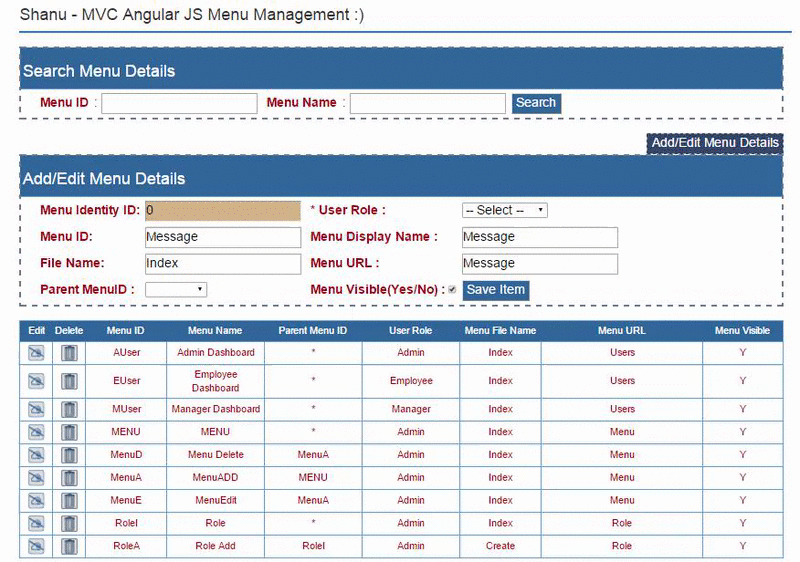Open the Parent MenuID dropdown
This screenshot has height=562, width=800.
click(176, 290)
